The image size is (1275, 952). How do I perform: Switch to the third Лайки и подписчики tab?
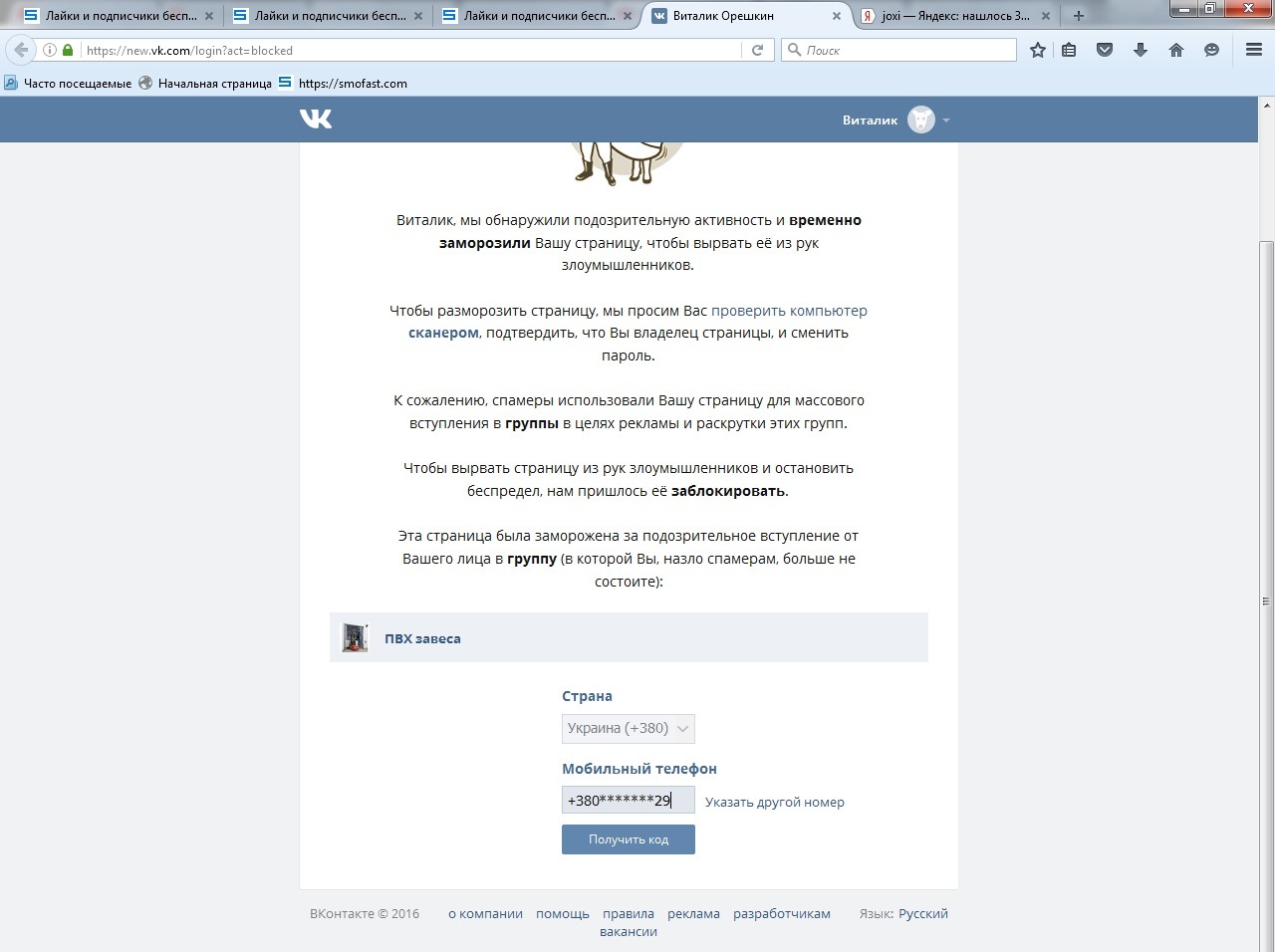(x=538, y=16)
